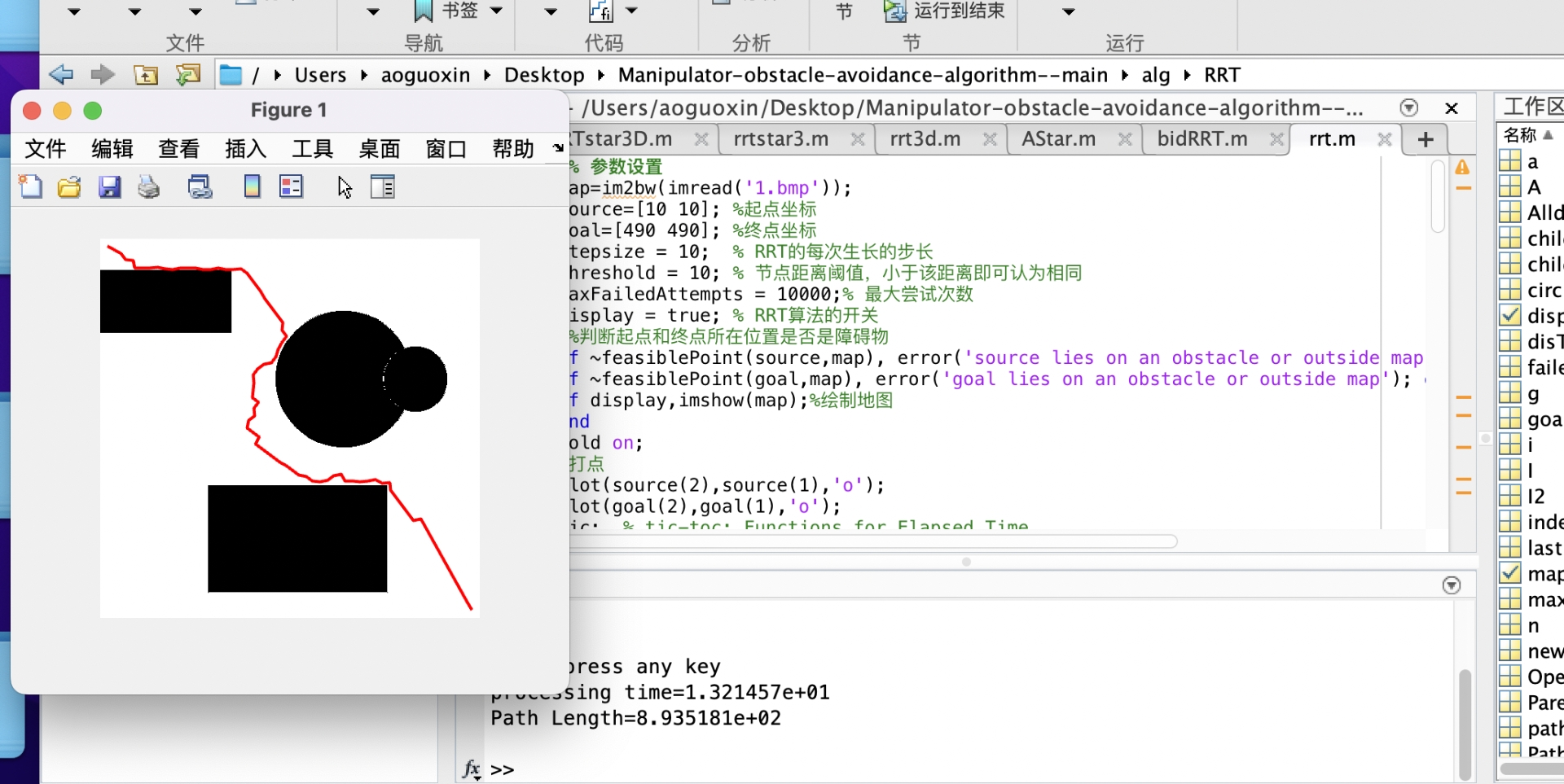Go back with the left arrow navigation icon
The width and height of the screenshot is (1564, 784).
[x=61, y=75]
